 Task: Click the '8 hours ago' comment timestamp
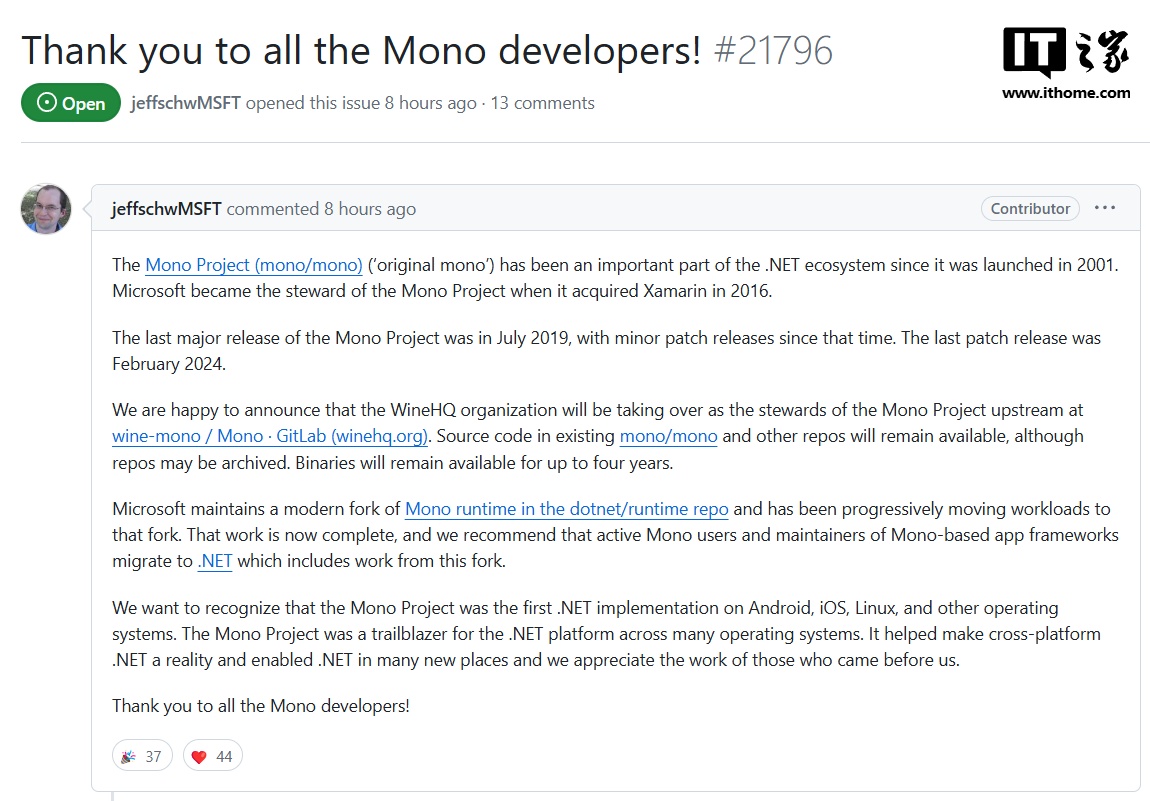[x=369, y=209]
